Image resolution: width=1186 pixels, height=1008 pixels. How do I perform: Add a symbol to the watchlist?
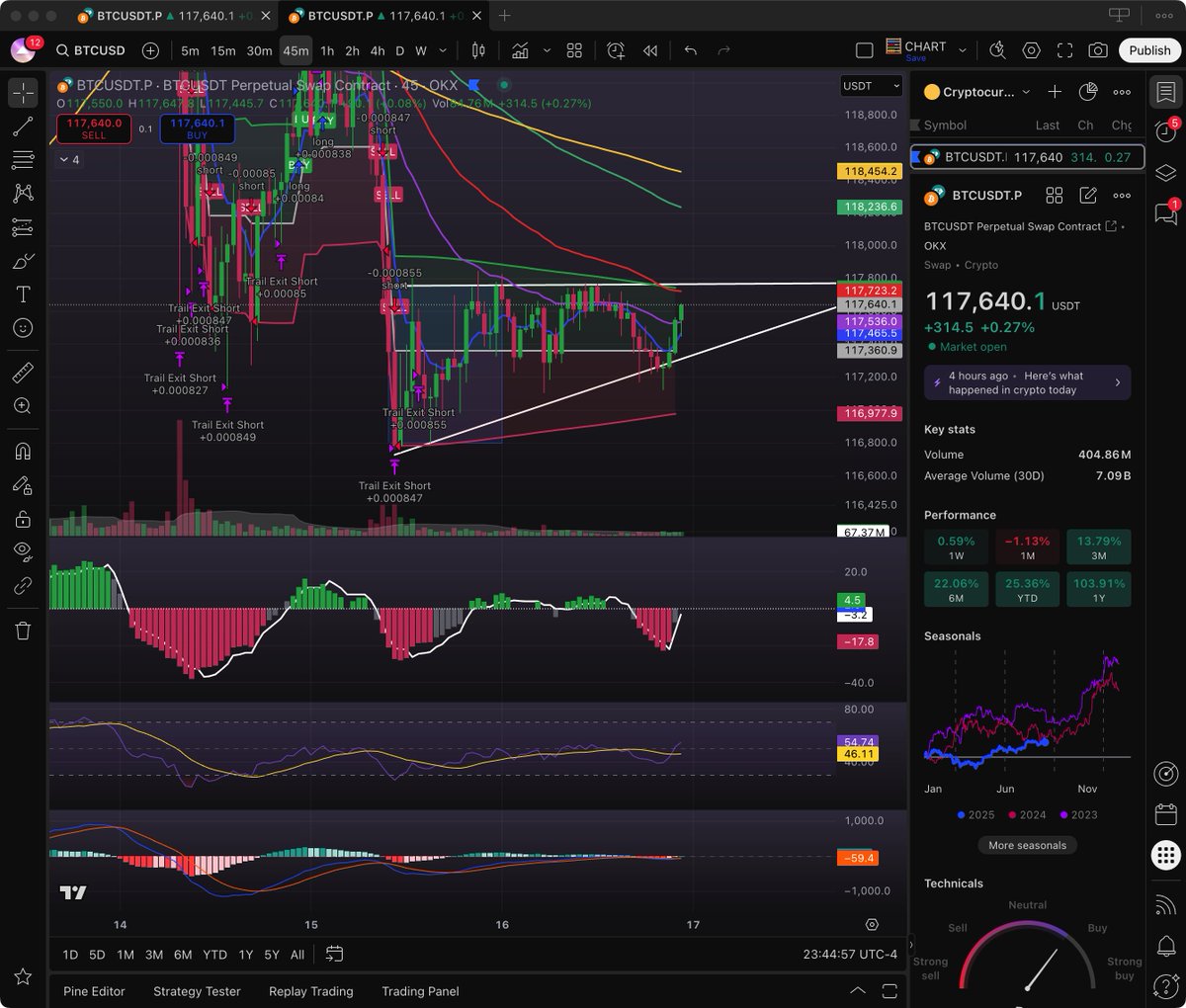coord(1055,92)
